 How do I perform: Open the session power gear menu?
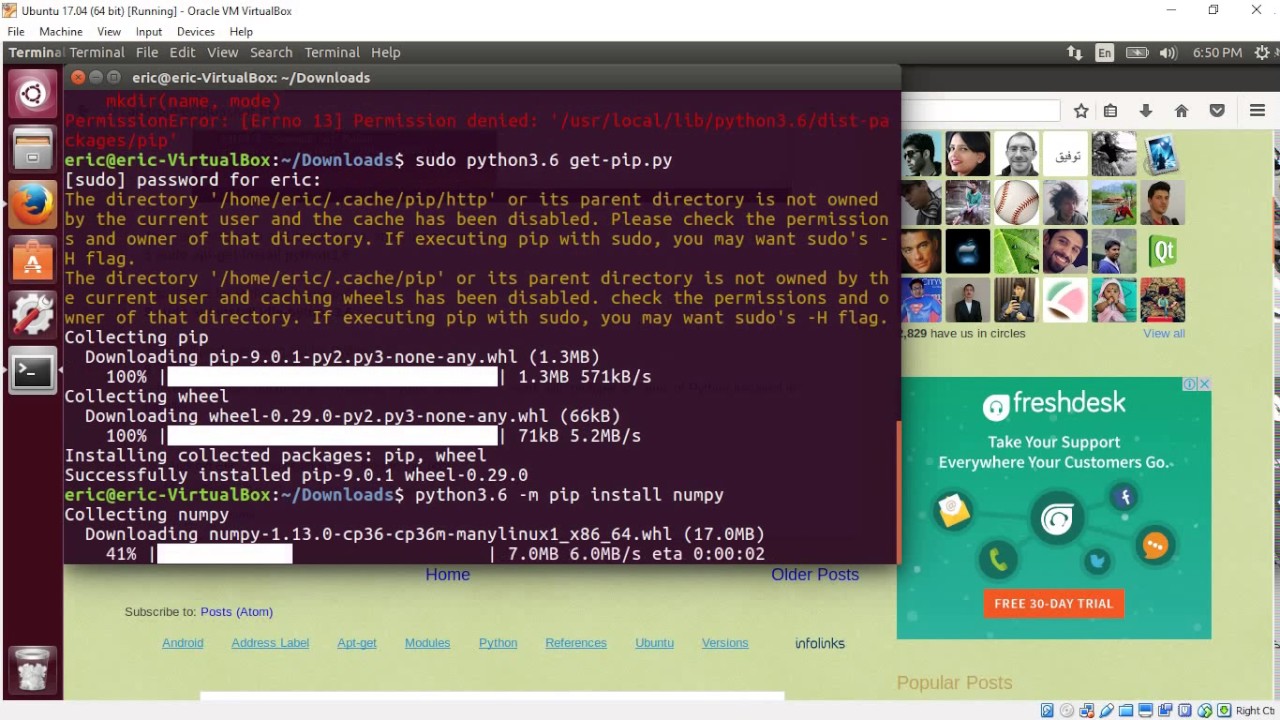click(x=1261, y=53)
